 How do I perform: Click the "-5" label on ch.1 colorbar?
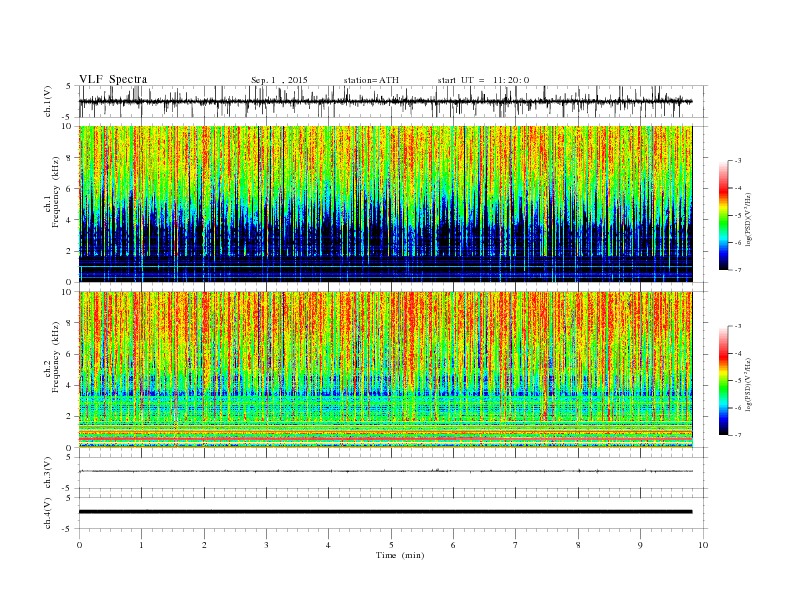point(737,216)
